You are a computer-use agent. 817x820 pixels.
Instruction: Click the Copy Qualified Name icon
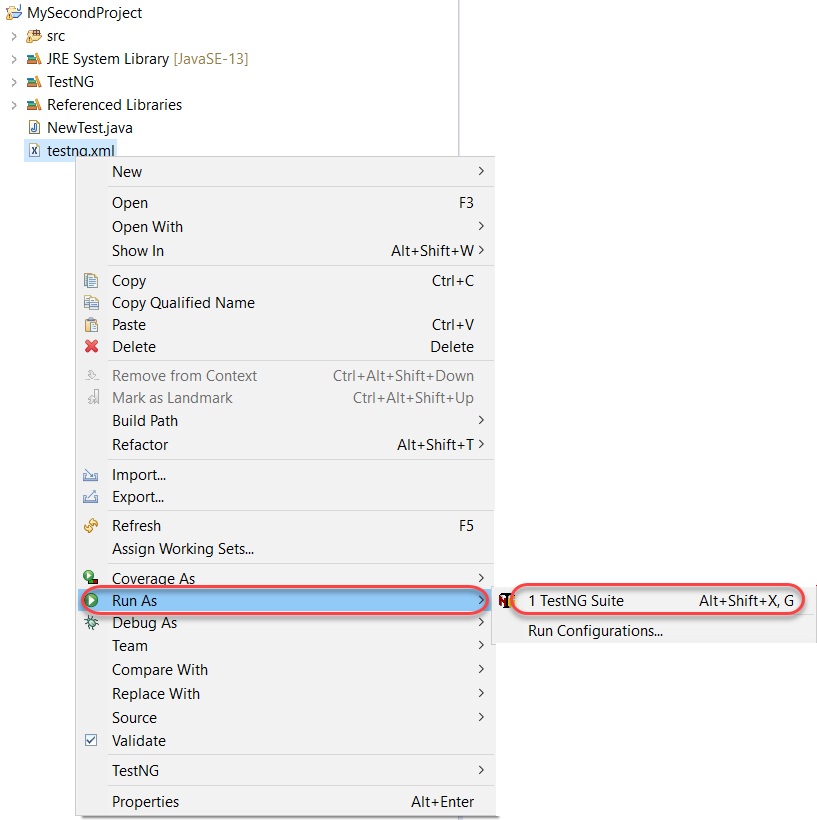click(x=91, y=303)
